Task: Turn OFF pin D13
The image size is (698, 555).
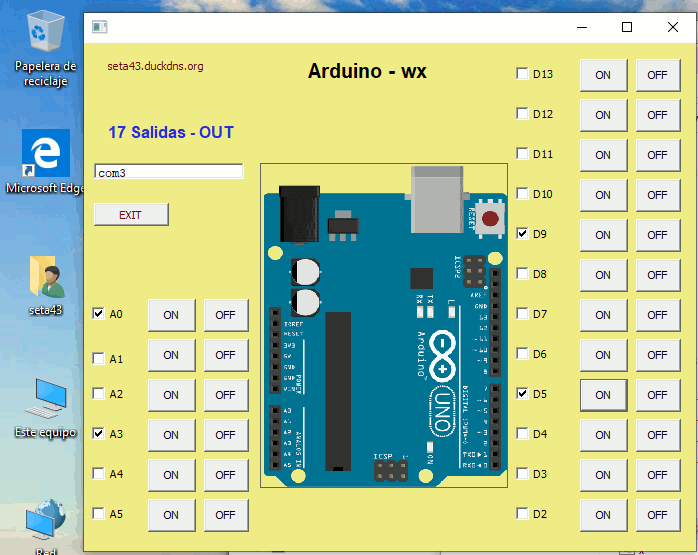Action: point(657,75)
